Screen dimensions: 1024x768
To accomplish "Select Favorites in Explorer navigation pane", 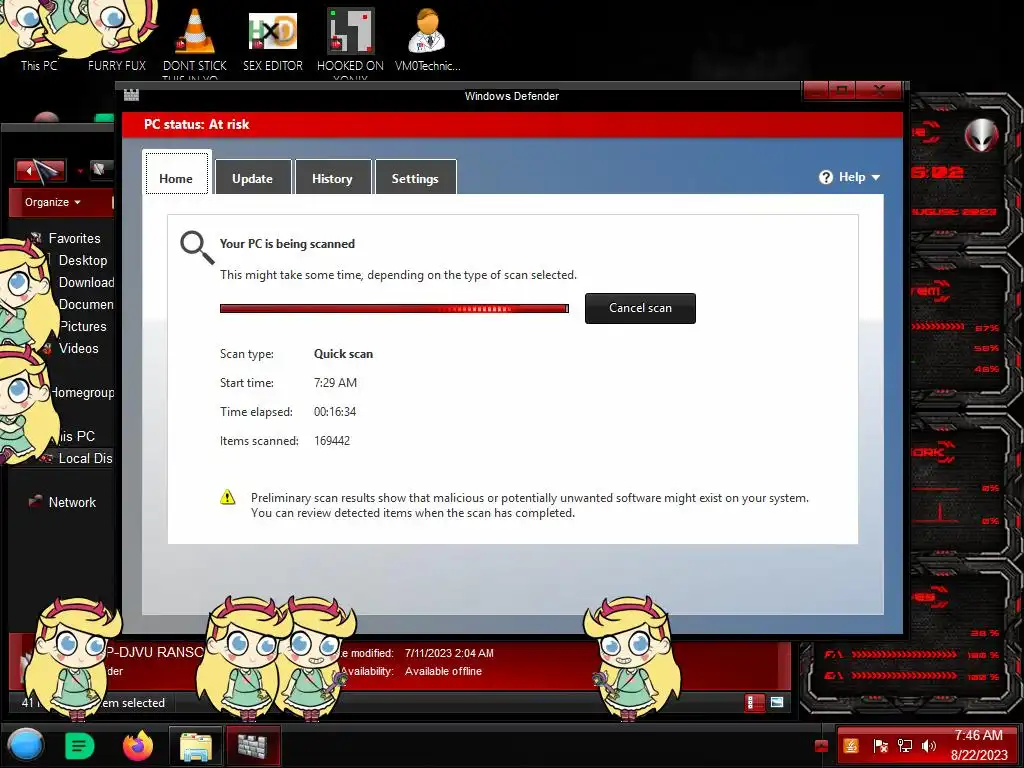I will pos(74,238).
